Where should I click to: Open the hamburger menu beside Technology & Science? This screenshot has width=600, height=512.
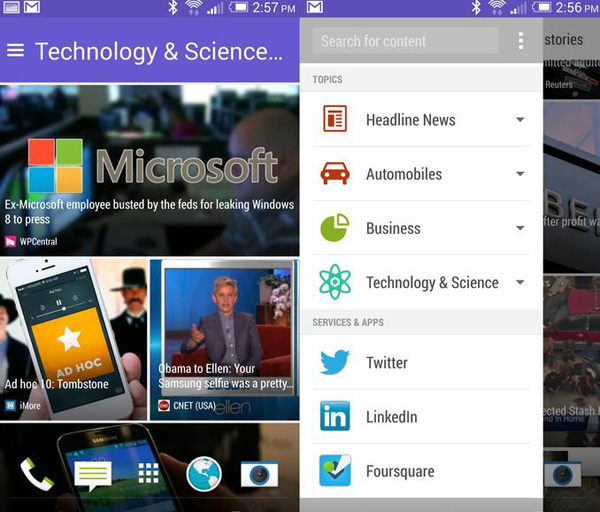pos(15,51)
